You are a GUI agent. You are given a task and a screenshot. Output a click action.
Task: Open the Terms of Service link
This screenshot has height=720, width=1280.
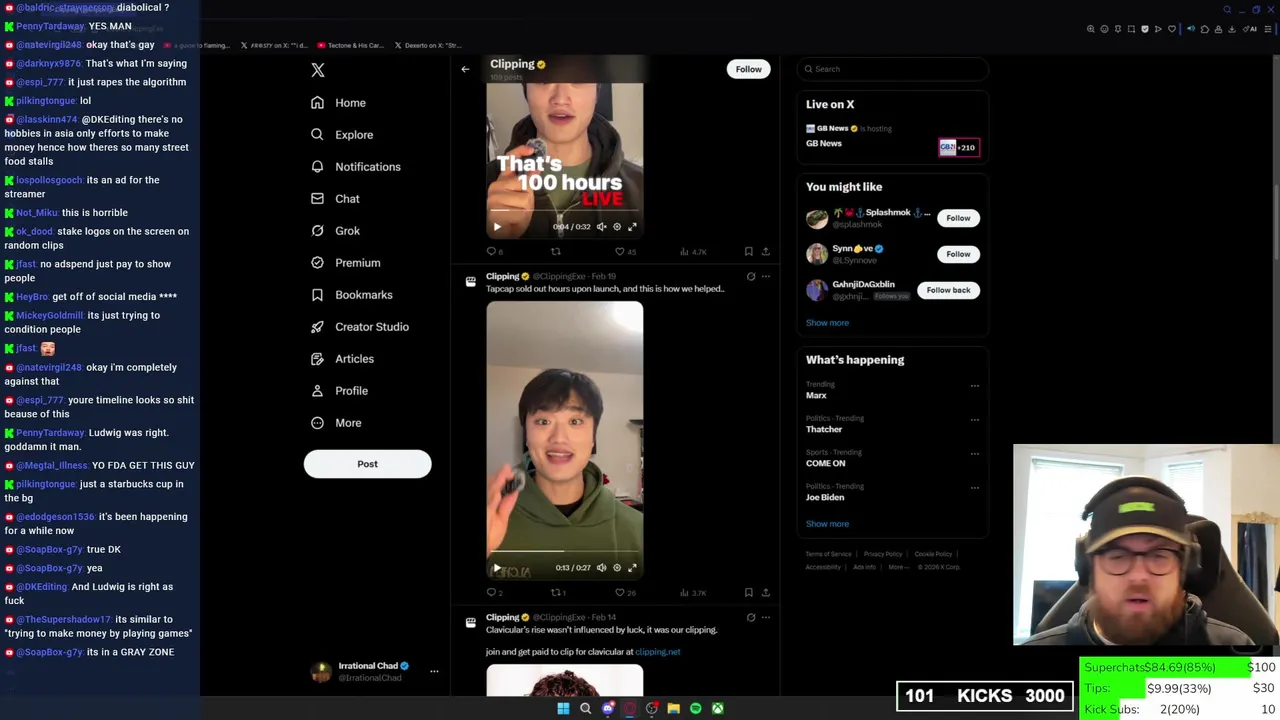[829, 554]
